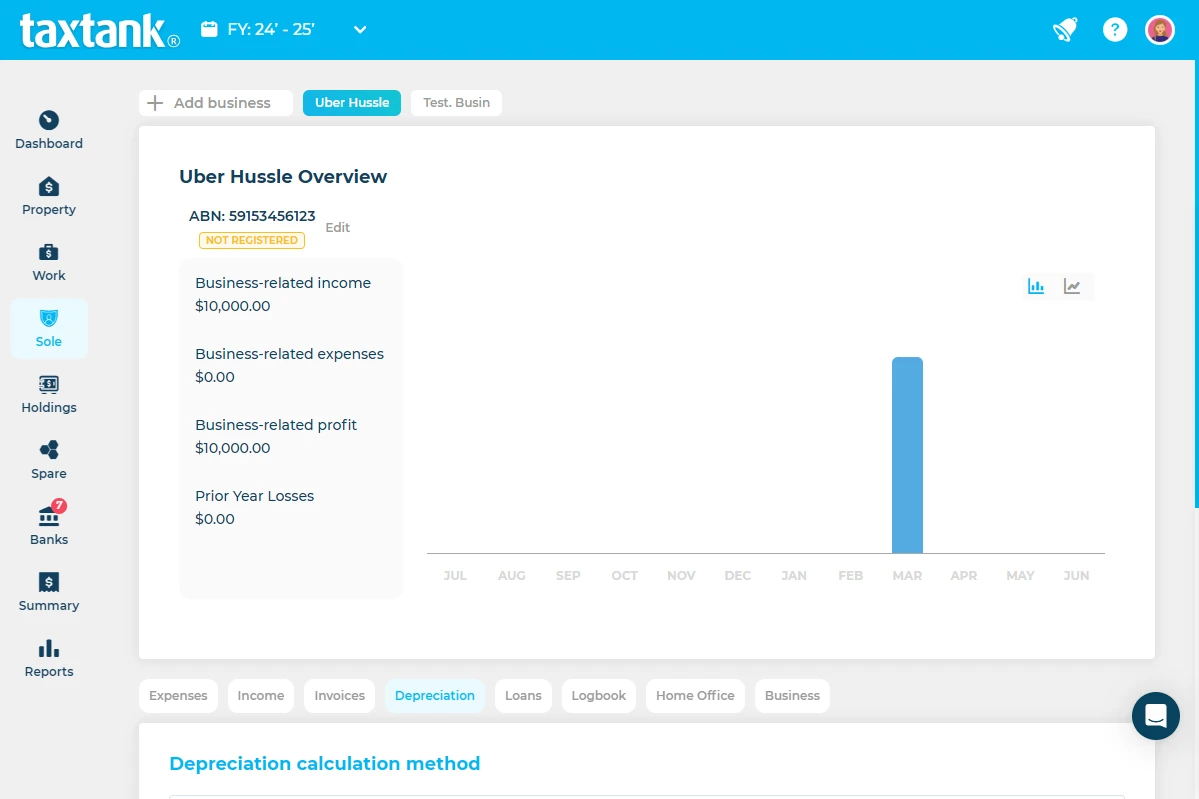
Task: Open user avatar profile menu
Action: [x=1160, y=30]
